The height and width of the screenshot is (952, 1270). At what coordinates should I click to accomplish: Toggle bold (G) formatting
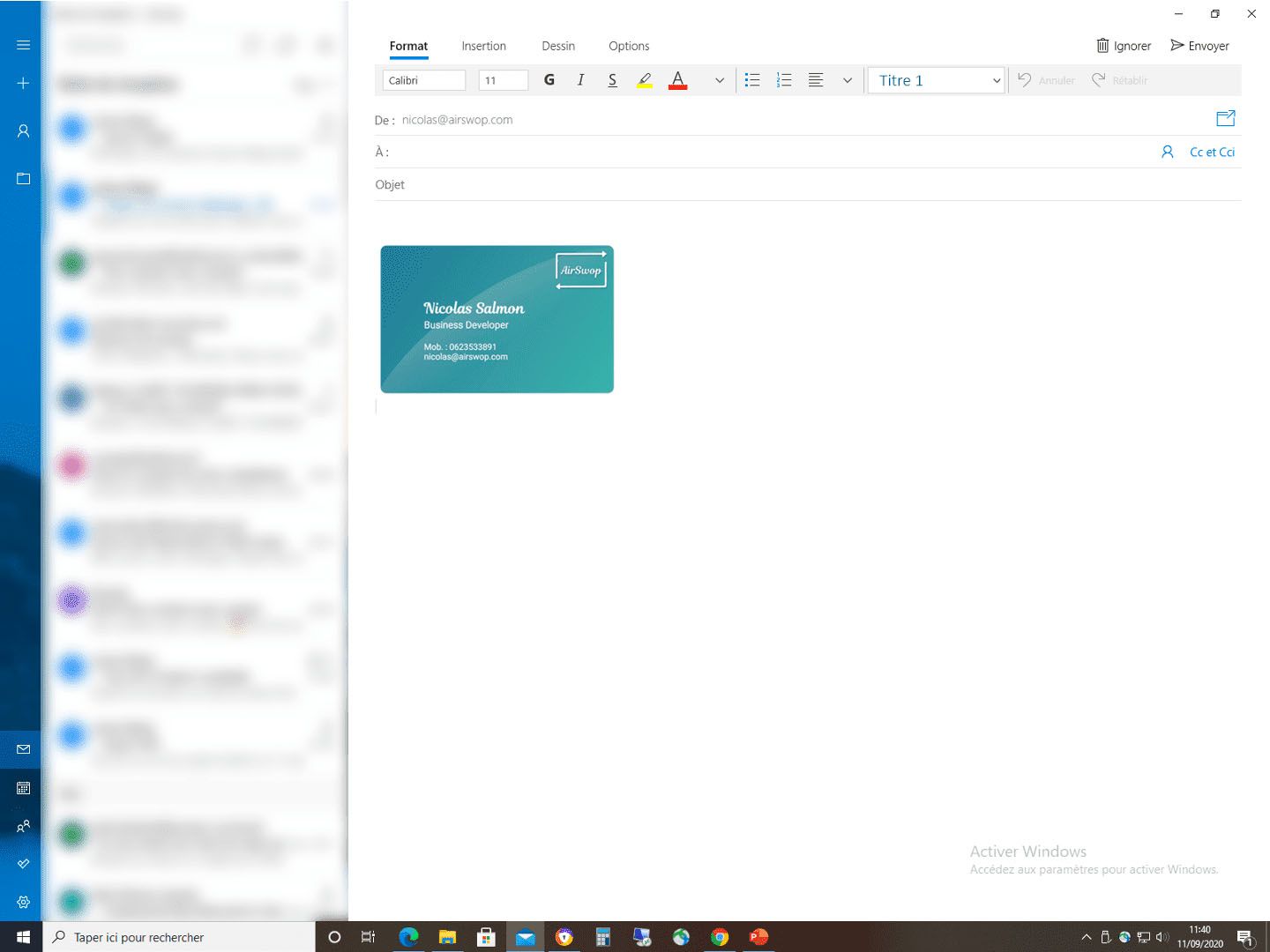pos(549,80)
